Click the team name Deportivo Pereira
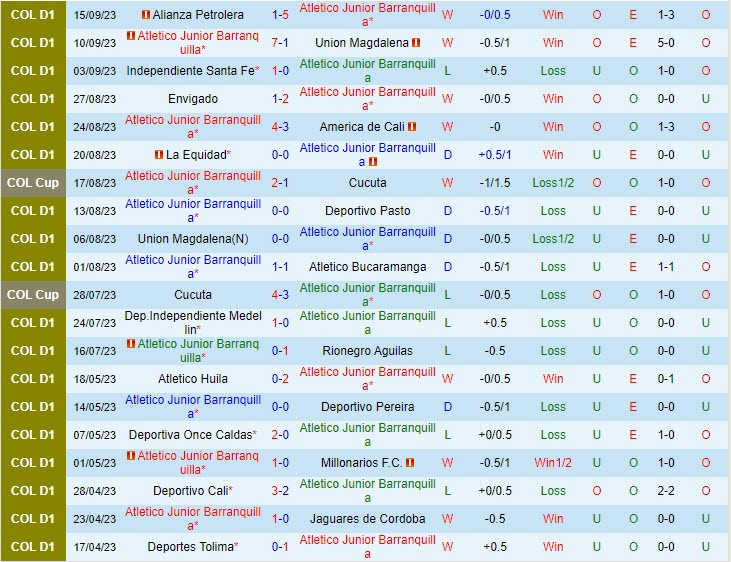 (x=368, y=407)
